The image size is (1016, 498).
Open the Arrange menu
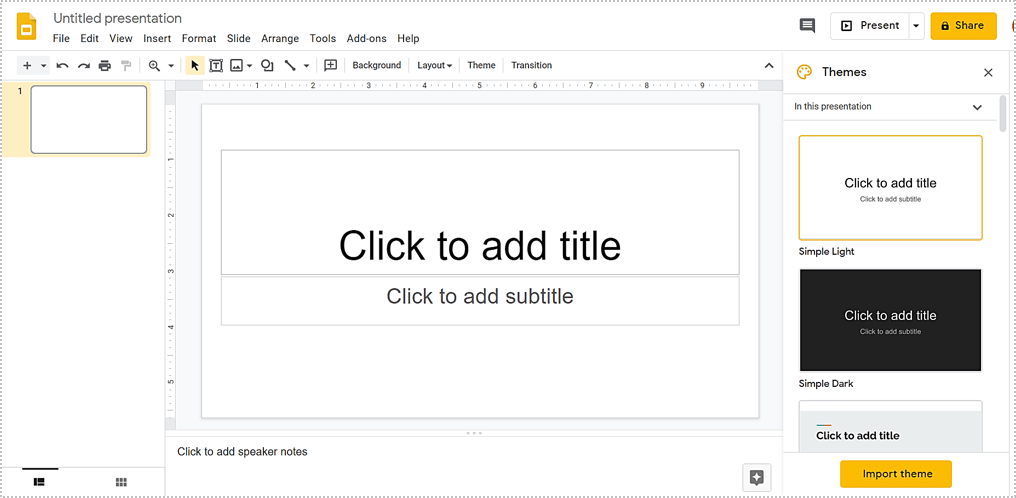coord(280,39)
